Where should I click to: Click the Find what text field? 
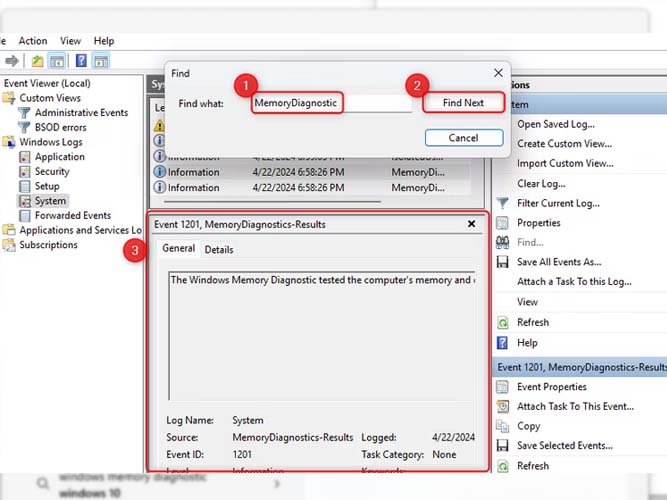click(x=331, y=103)
